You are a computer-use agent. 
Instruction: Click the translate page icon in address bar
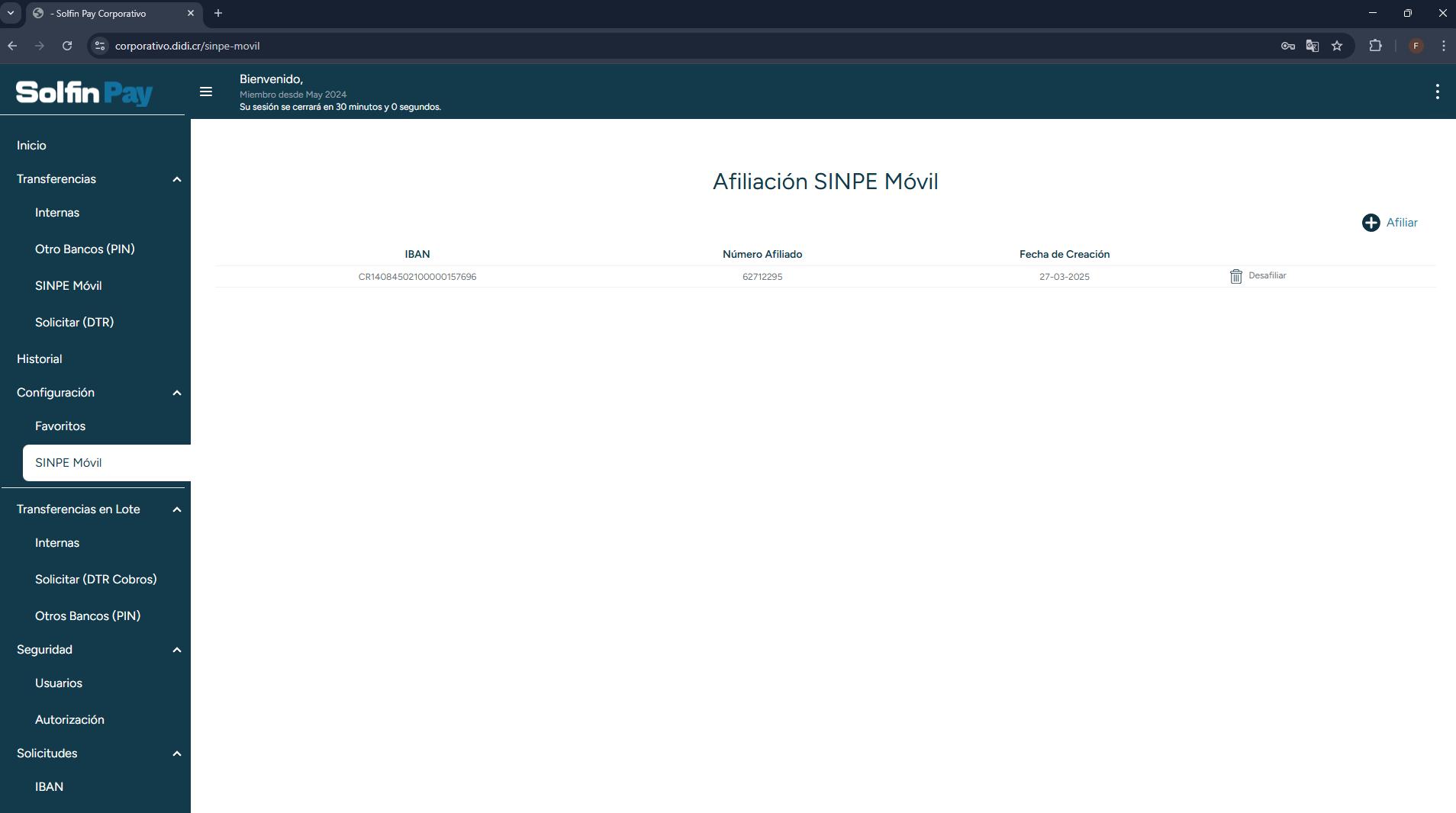[1312, 46]
